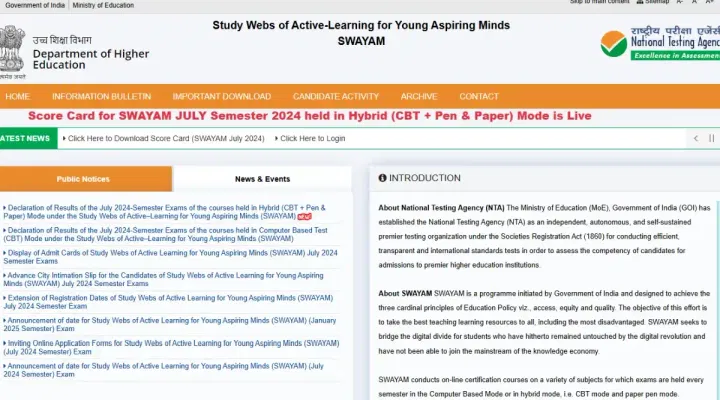Click the Government of India emblem logo
This screenshot has width=720, height=400.
(12, 51)
